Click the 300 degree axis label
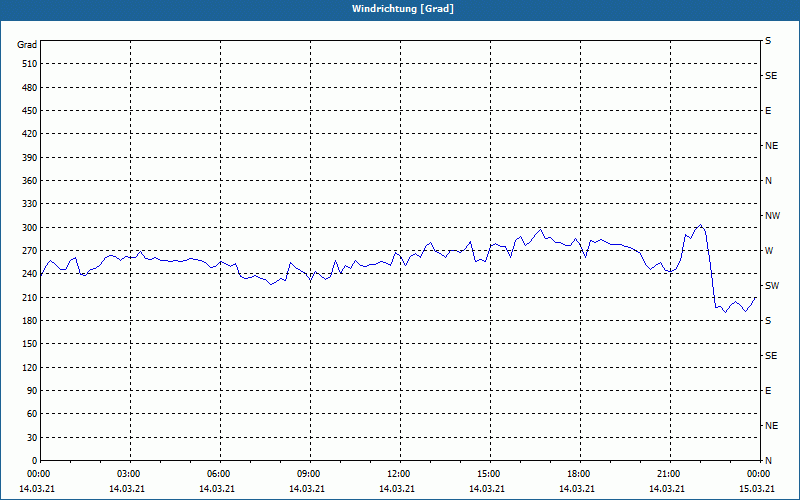The width and height of the screenshot is (800, 500). pyautogui.click(x=30, y=228)
